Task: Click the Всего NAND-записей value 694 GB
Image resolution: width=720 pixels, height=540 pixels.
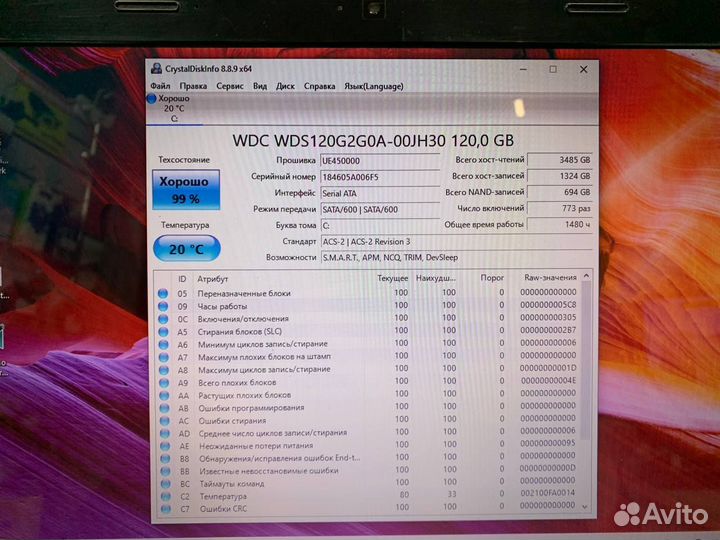Action: pos(560,192)
